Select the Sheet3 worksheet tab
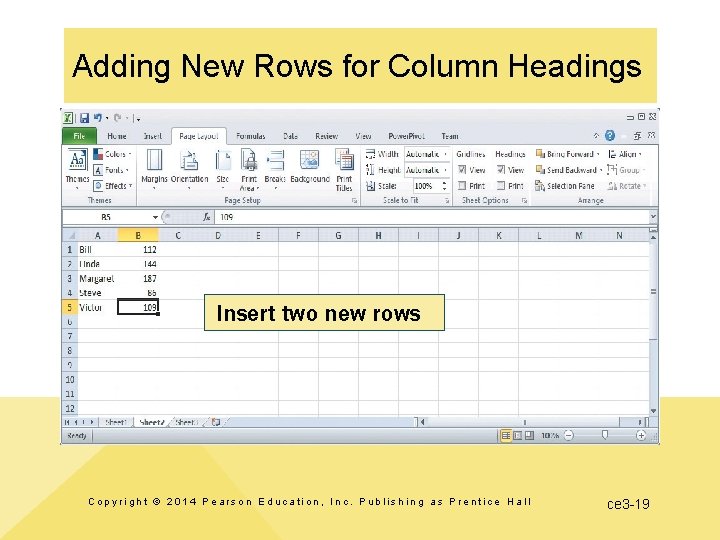Screen dimensions: 720x540 pyautogui.click(x=187, y=422)
